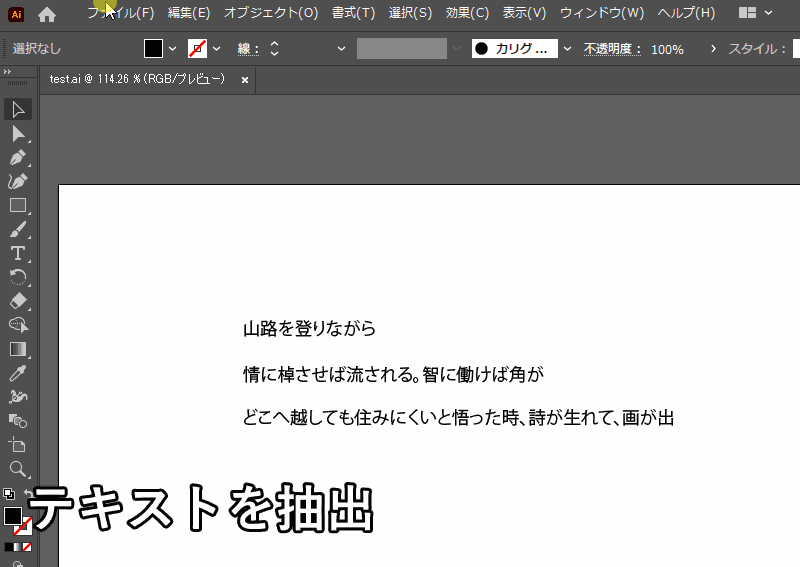The image size is (800, 567).
Task: Click the text line starting どこへ越しても
Action: click(458, 417)
